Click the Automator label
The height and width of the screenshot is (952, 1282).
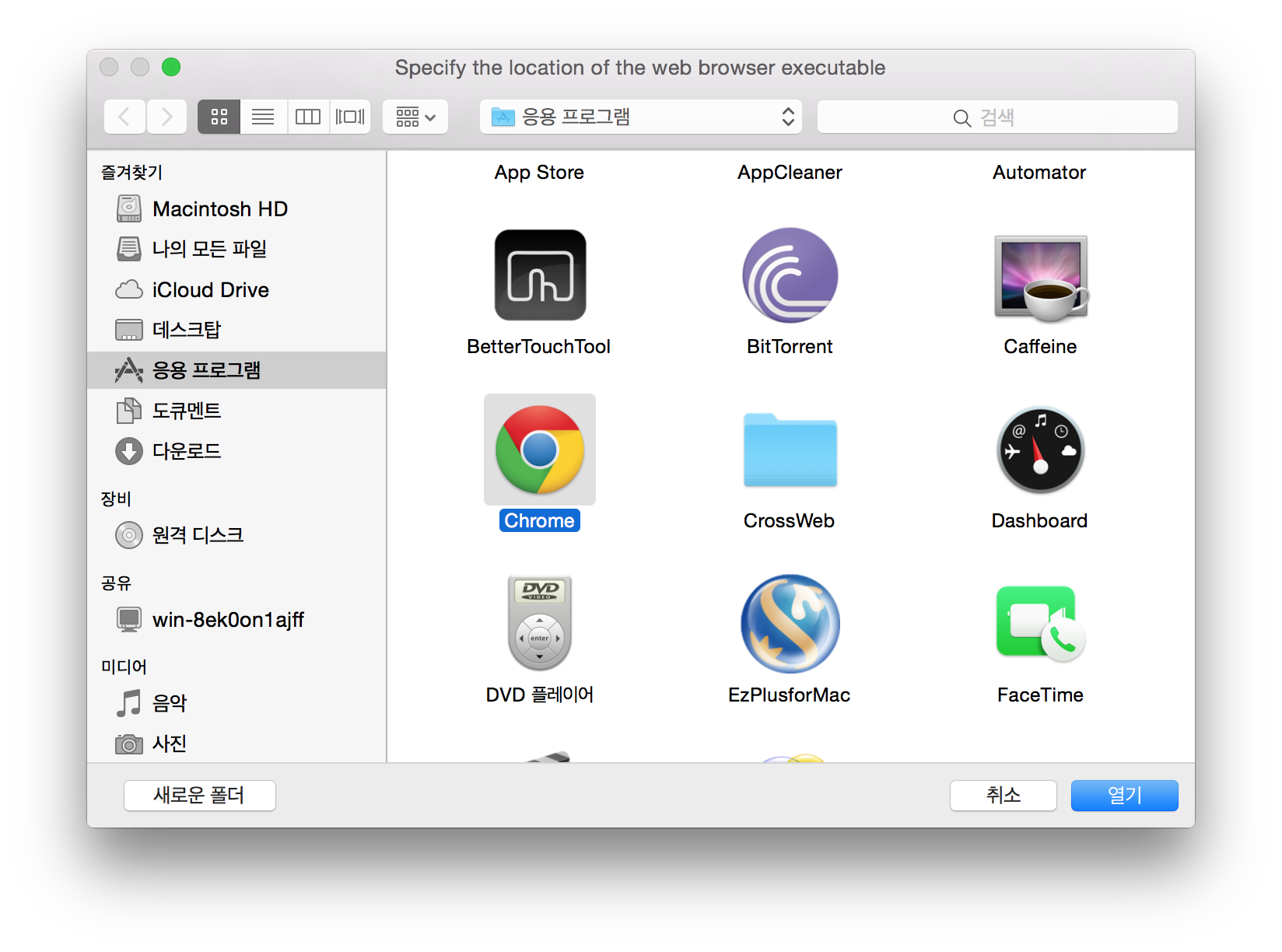[1039, 173]
